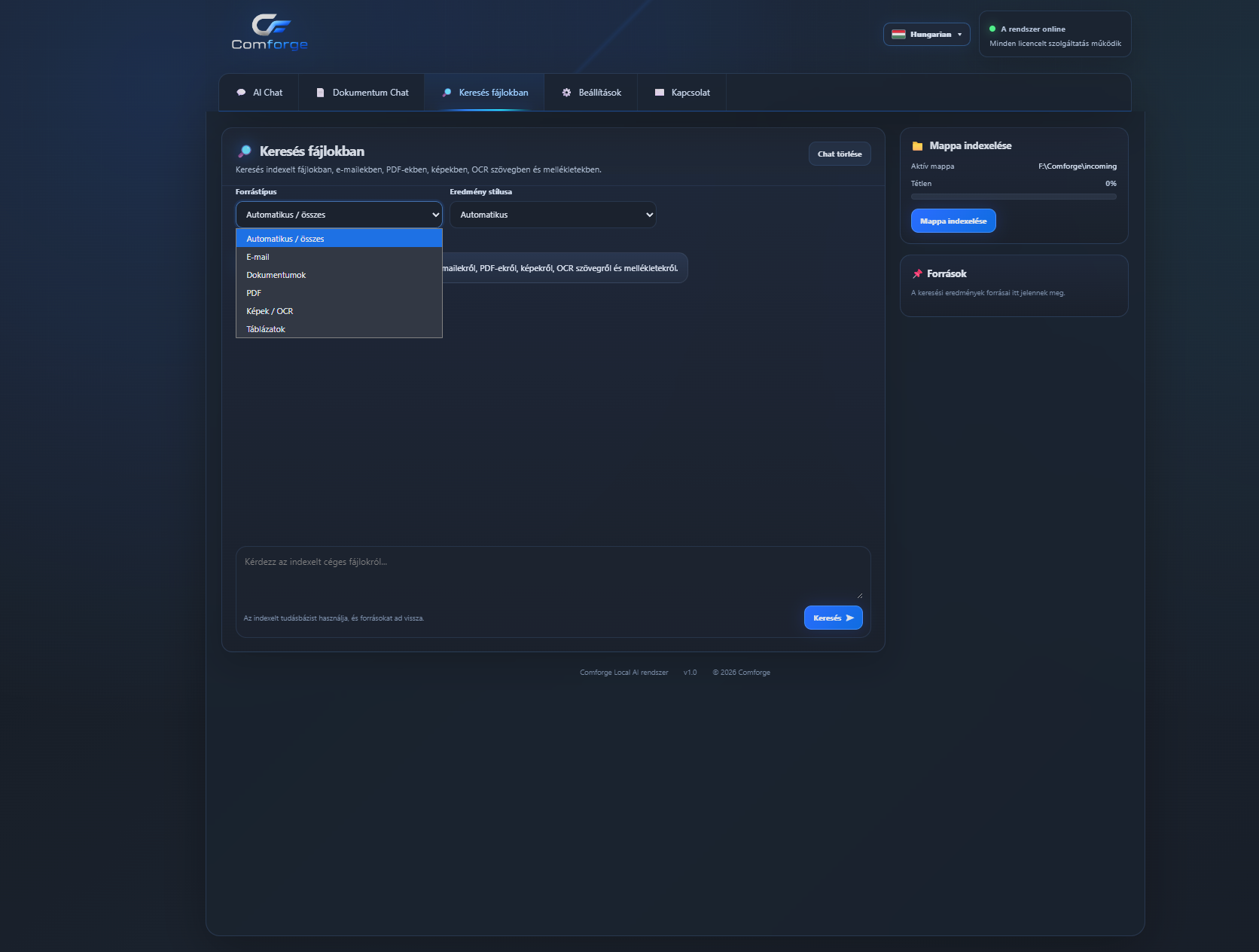Screen dimensions: 1259x952
Task: Click the Keresés search button
Action: pyautogui.click(x=833, y=618)
